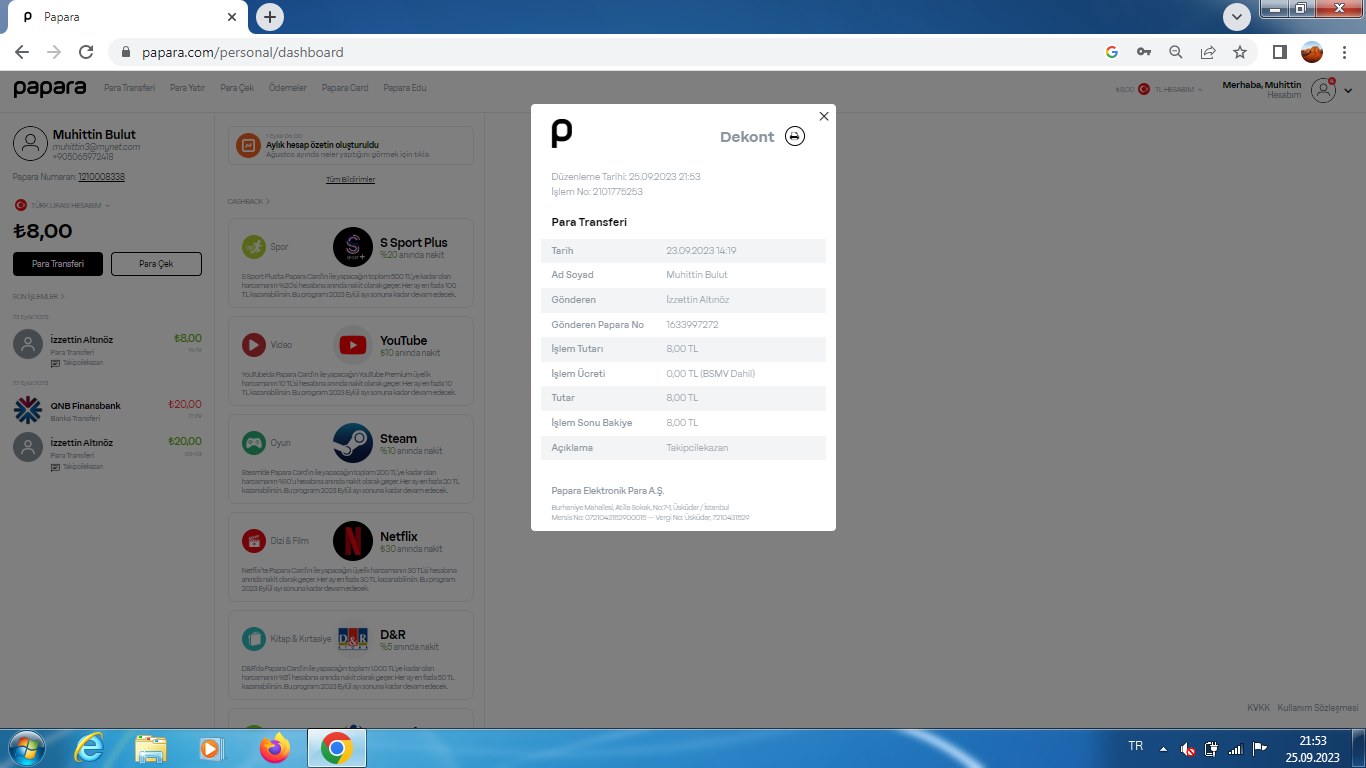This screenshot has width=1366, height=768.
Task: Open the Para Transferi menu item
Action: pos(129,88)
